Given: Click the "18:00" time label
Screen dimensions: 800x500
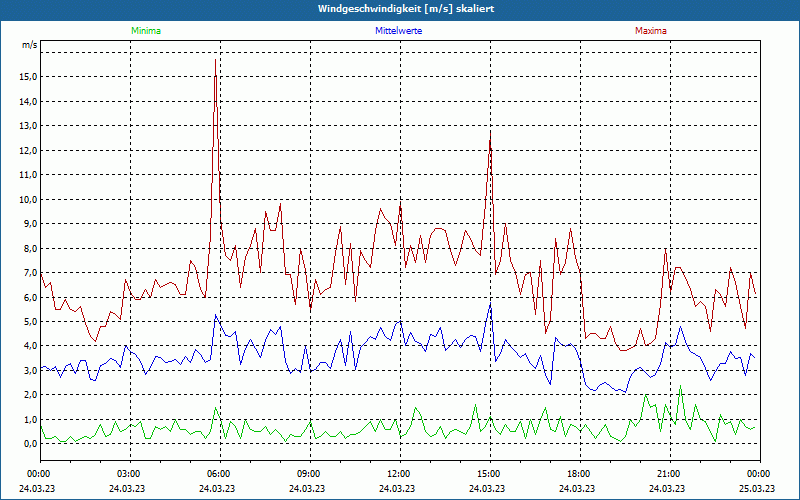Looking at the screenshot, I should [x=577, y=474].
